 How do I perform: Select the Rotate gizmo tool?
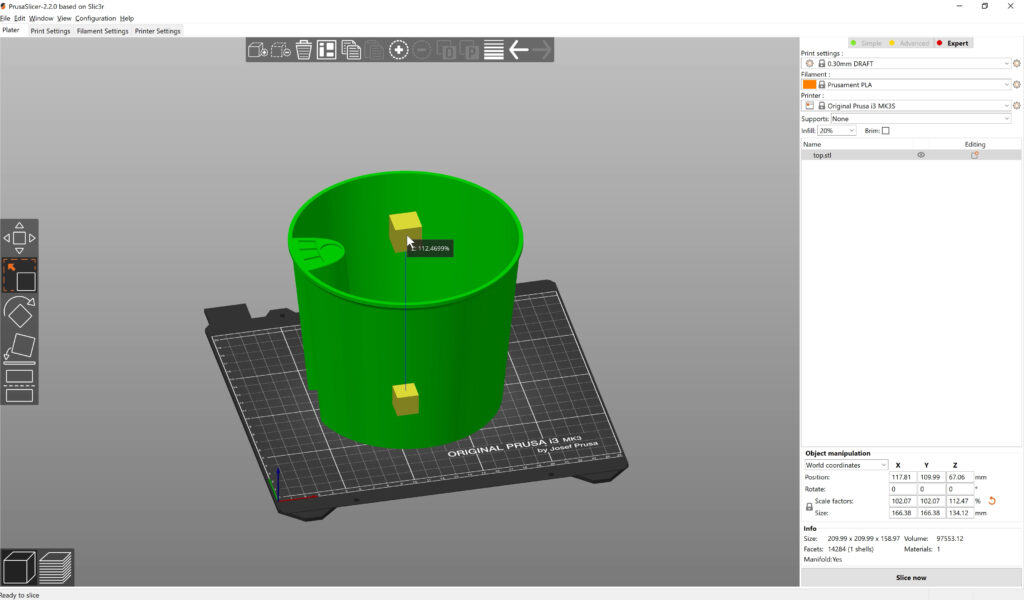click(x=20, y=312)
